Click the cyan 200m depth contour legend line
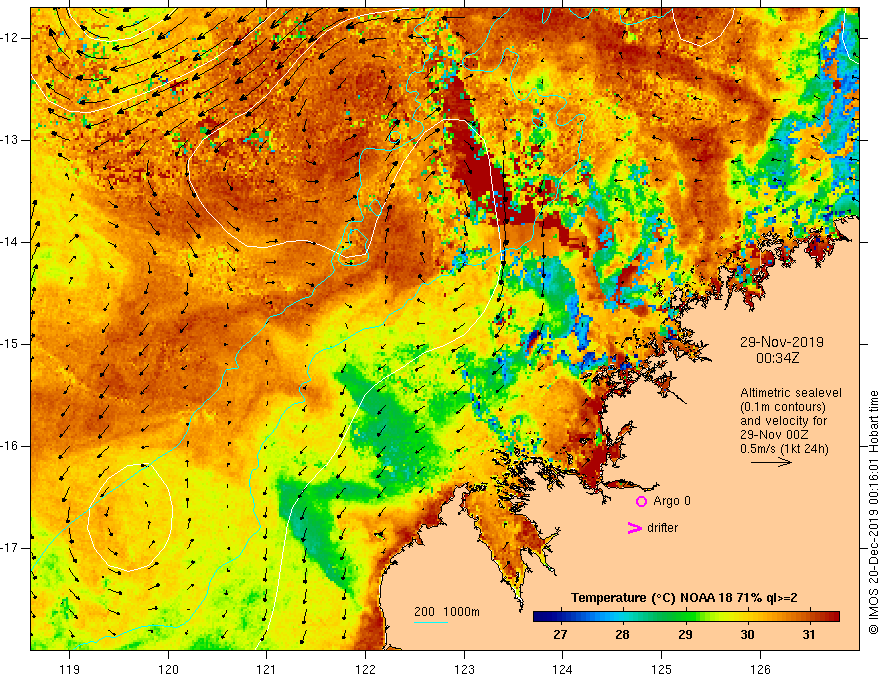Screen dimensions: 880x680 (x=430, y=622)
